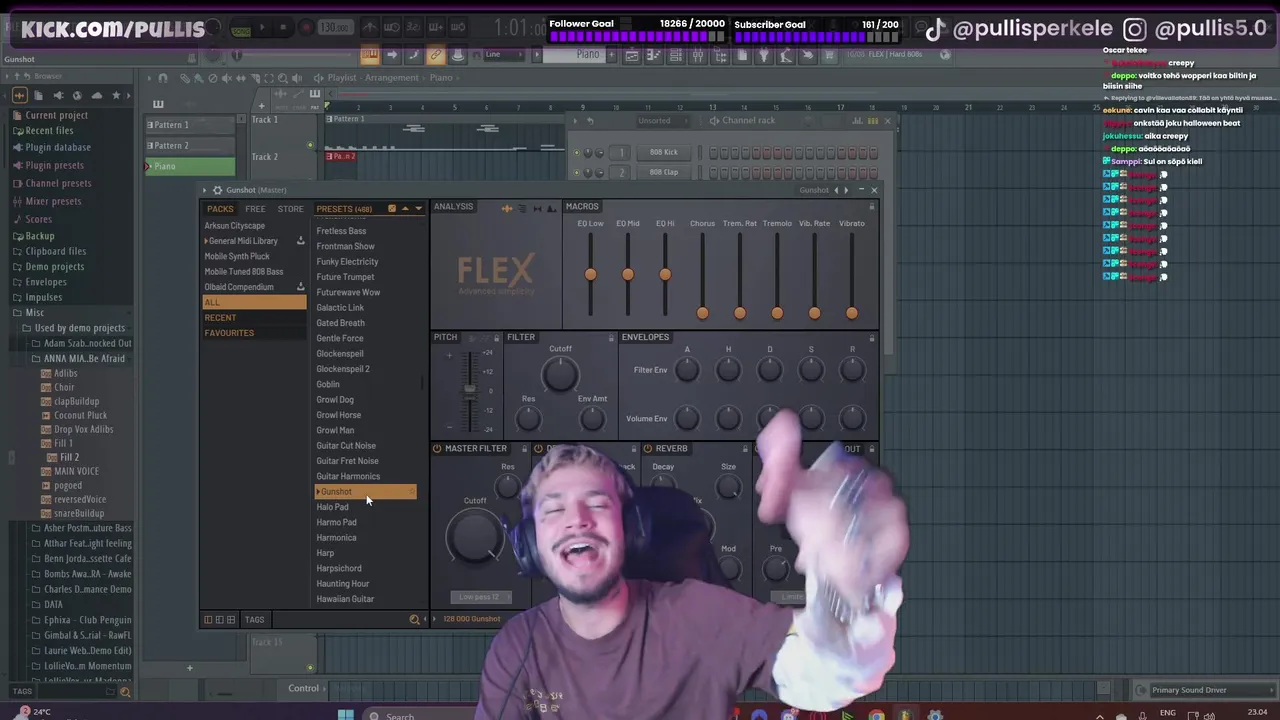Select the previous preset up arrow

coord(405,208)
